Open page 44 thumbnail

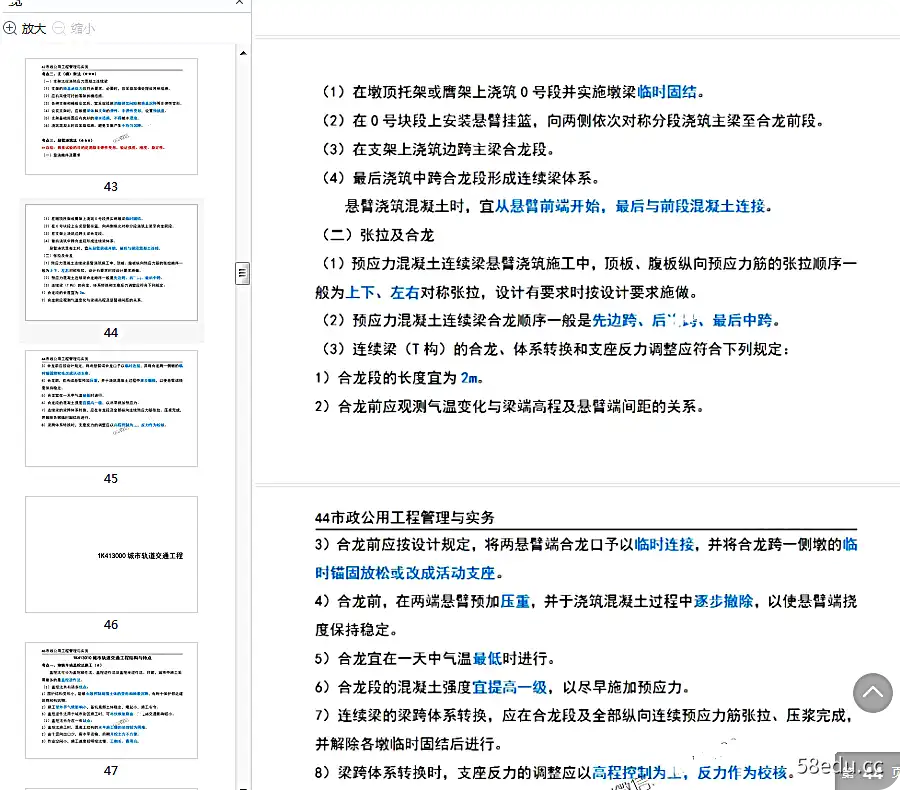point(111,262)
